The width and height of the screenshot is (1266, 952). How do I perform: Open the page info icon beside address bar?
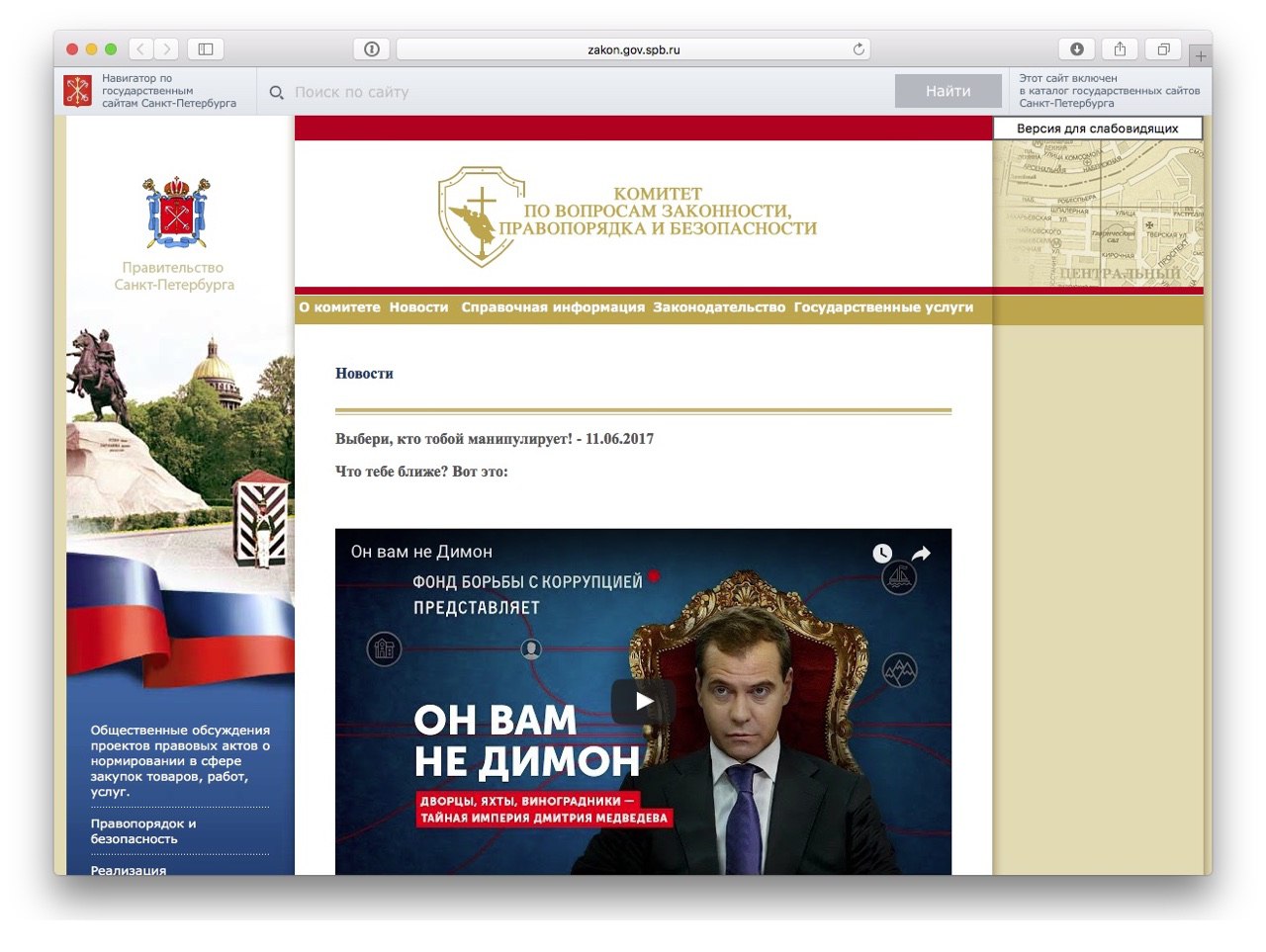372,48
